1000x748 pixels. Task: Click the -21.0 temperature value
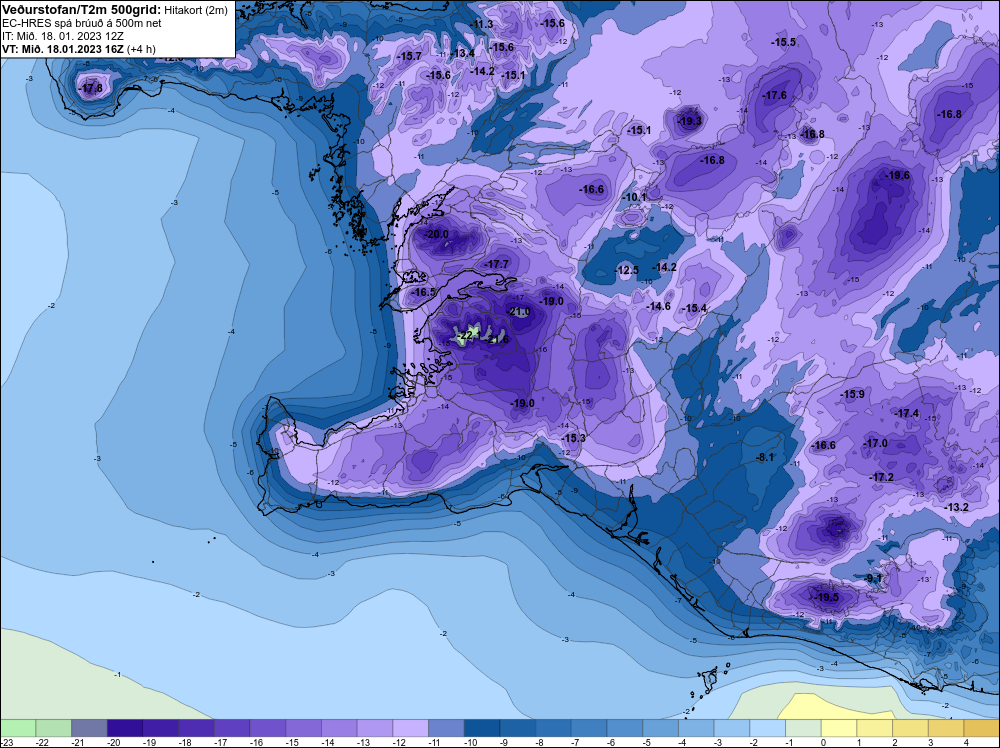520,312
